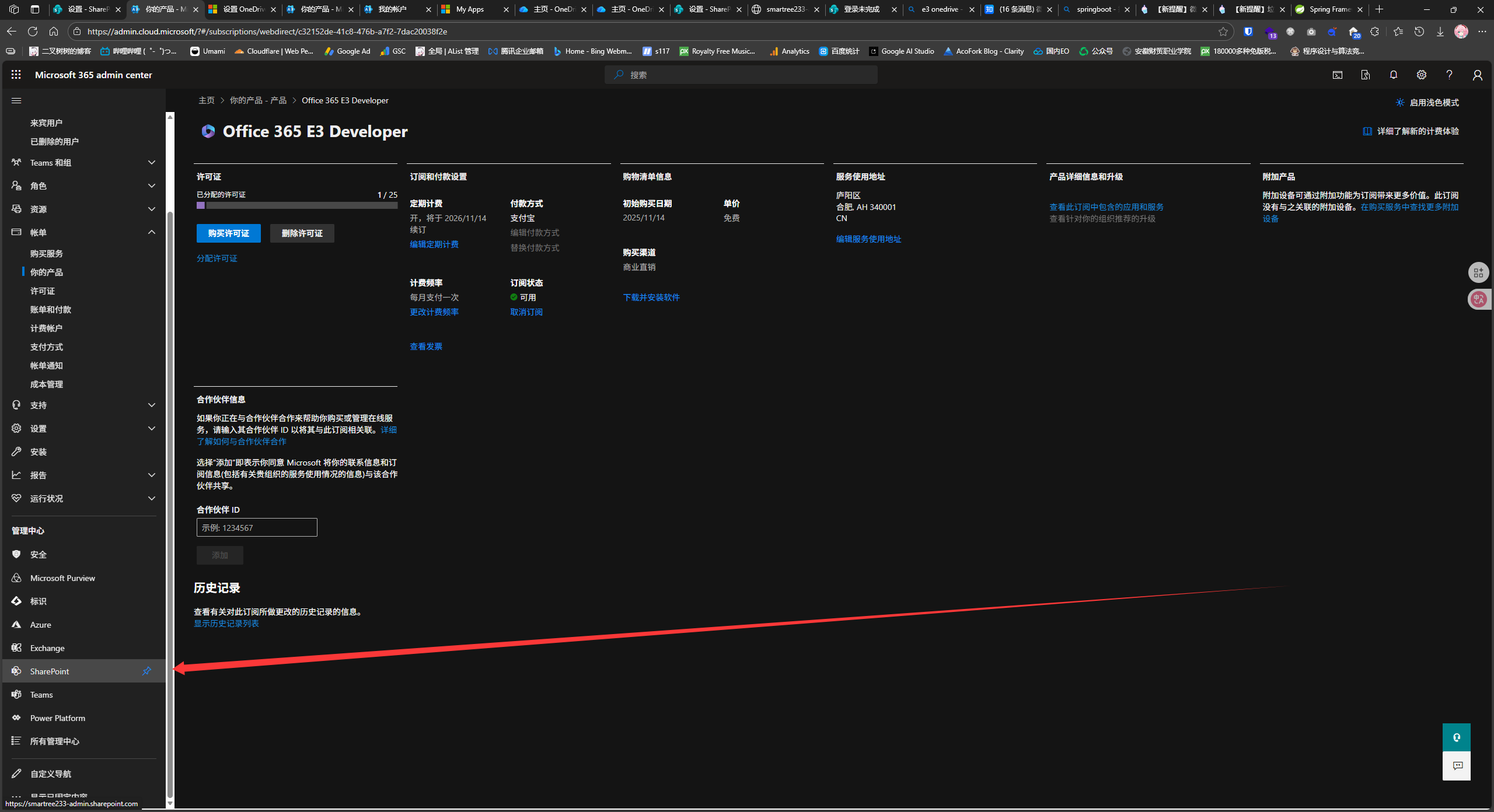Collapse navigation with the hamburger icon
This screenshot has width=1494, height=812.
coord(16,100)
